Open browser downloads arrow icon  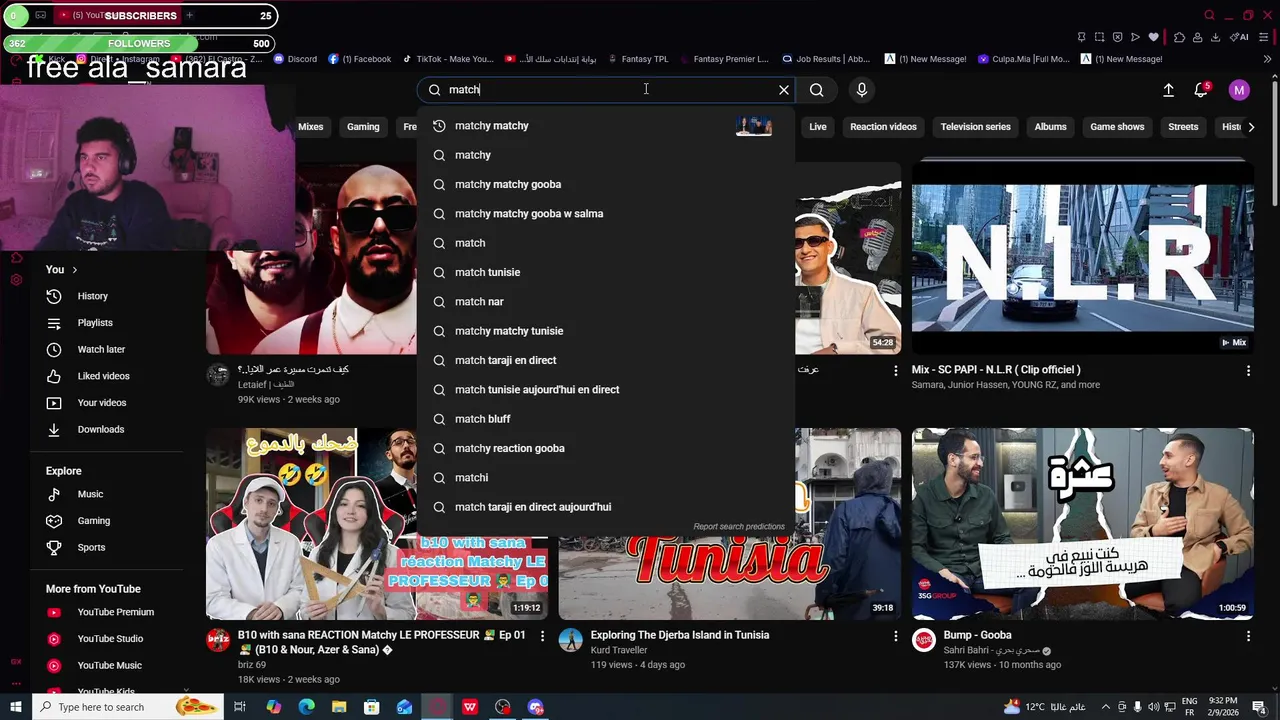(x=1215, y=38)
